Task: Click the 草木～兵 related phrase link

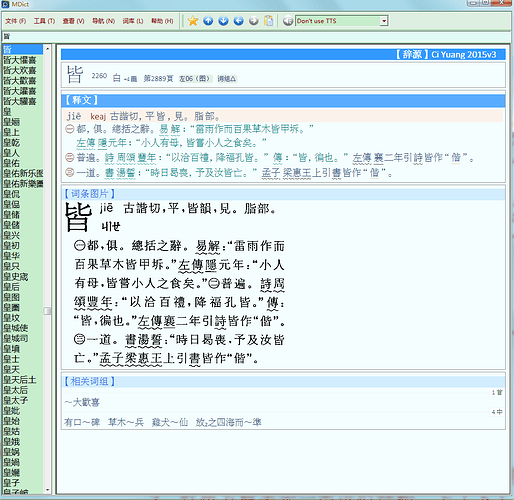Action: [x=126, y=422]
